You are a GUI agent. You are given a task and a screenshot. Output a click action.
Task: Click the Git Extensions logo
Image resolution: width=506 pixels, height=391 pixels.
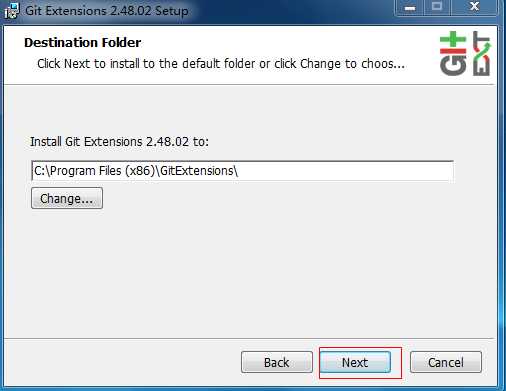(x=465, y=53)
